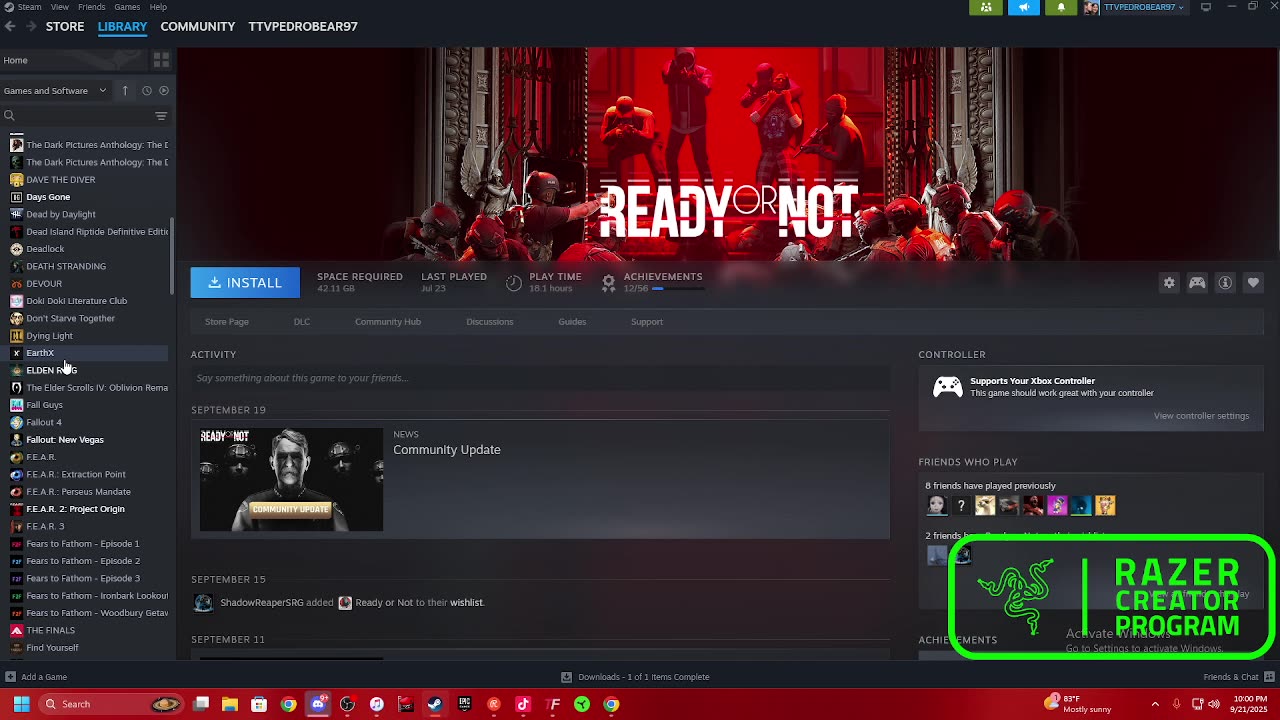Sort library with the up arrow icon
Image resolution: width=1280 pixels, height=720 pixels.
click(x=125, y=90)
